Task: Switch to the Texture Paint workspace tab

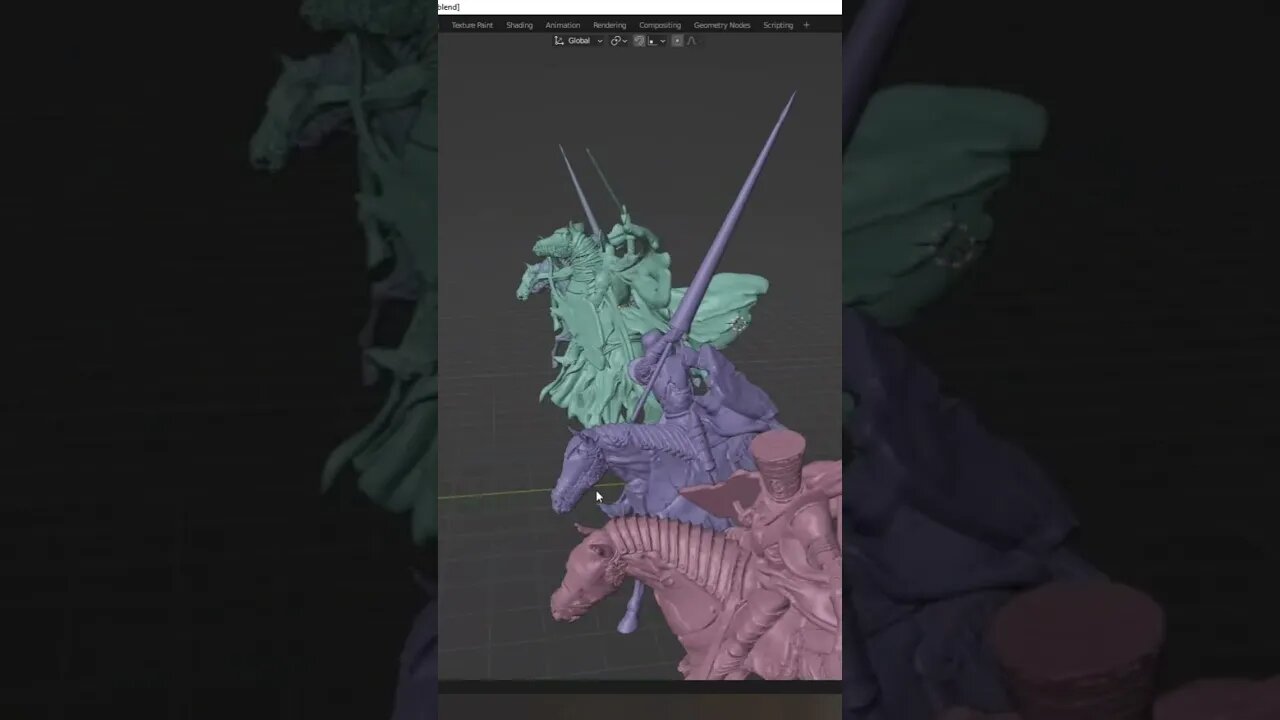Action: pos(472,25)
